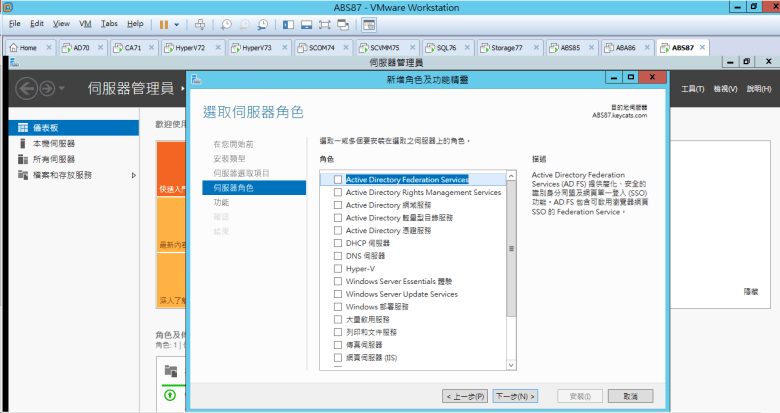This screenshot has height=413, width=780.
Task: Expand the 檔案和存放服務 sidebar arrow
Action: [x=134, y=175]
